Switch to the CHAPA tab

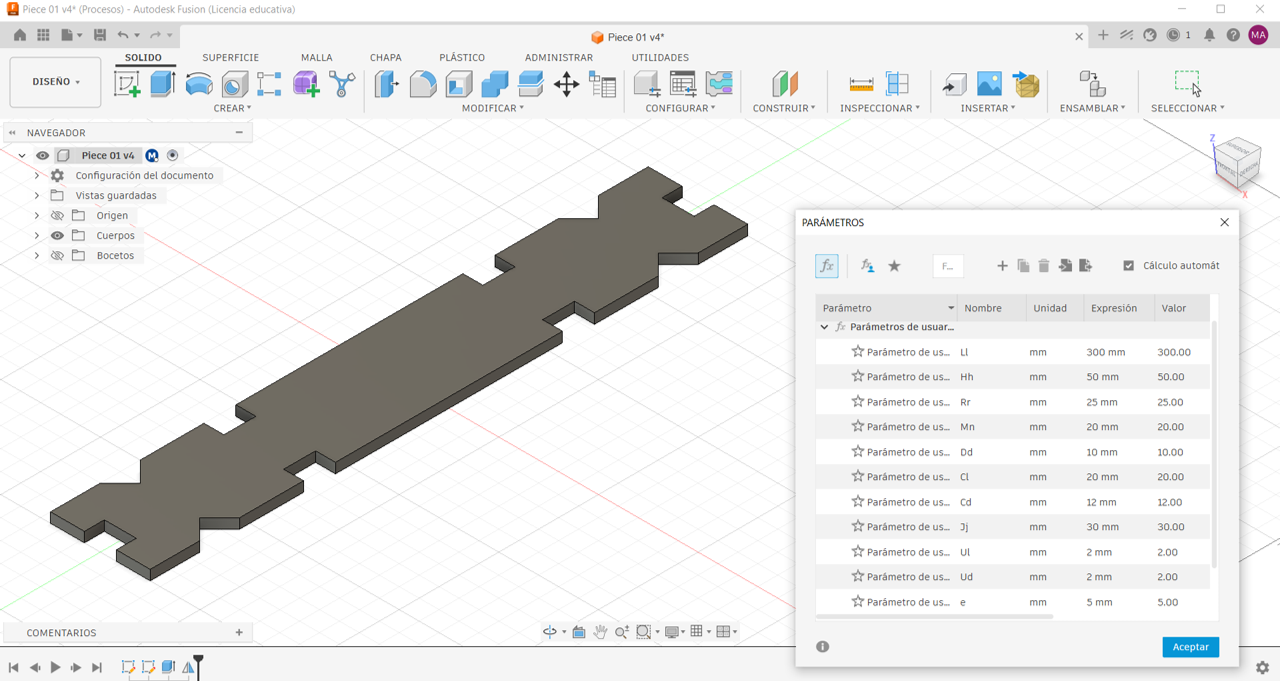(386, 58)
